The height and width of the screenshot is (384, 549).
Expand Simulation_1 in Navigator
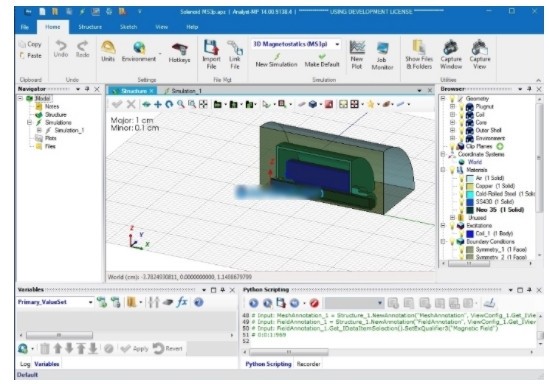coord(39,130)
